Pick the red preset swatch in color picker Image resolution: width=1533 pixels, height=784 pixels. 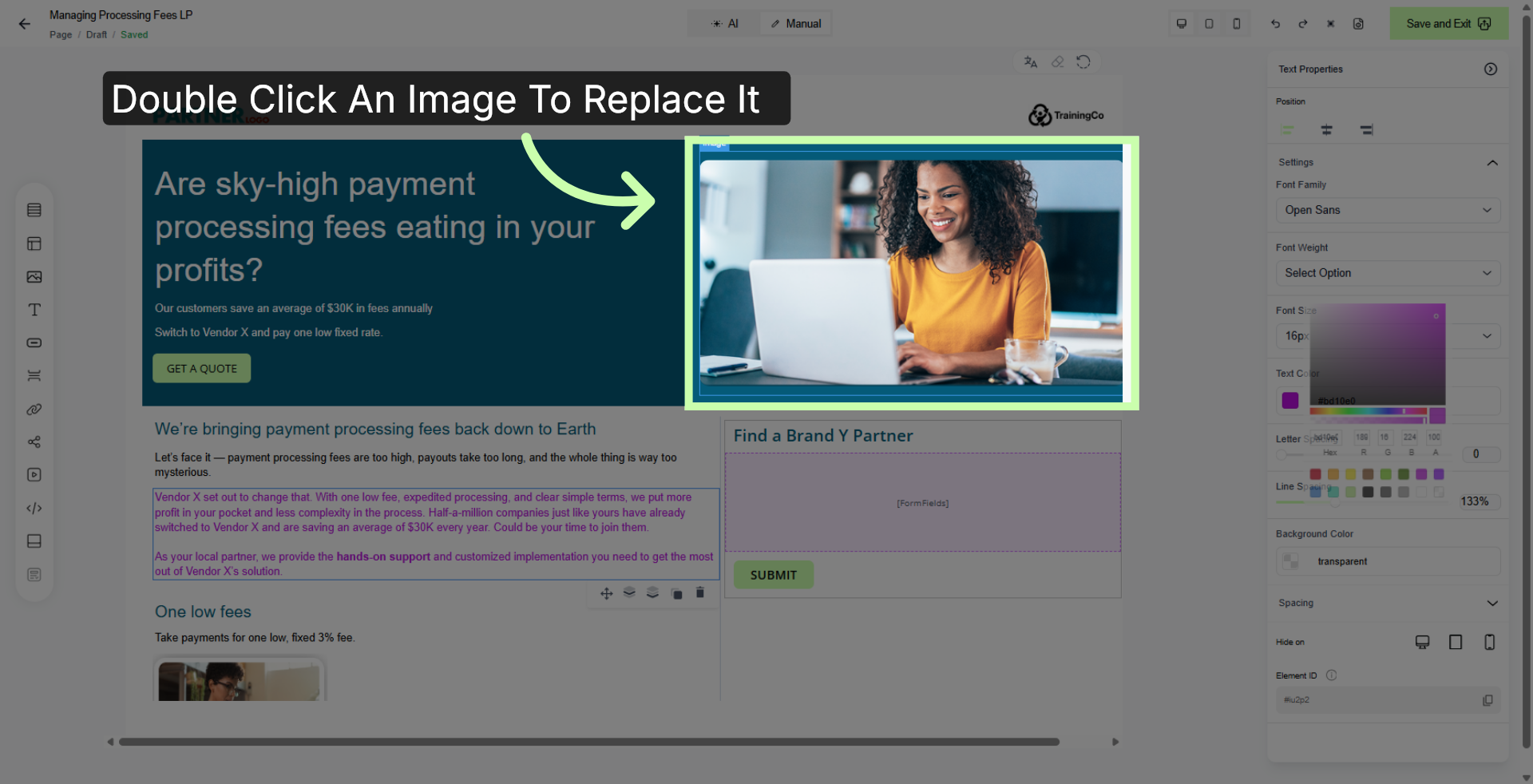[1315, 474]
